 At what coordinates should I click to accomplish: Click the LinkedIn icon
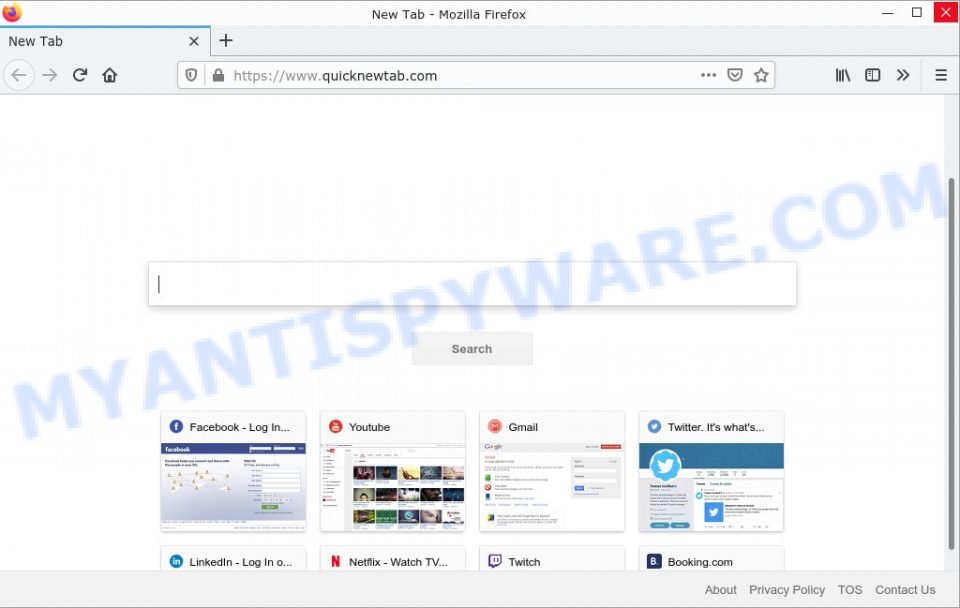(176, 561)
